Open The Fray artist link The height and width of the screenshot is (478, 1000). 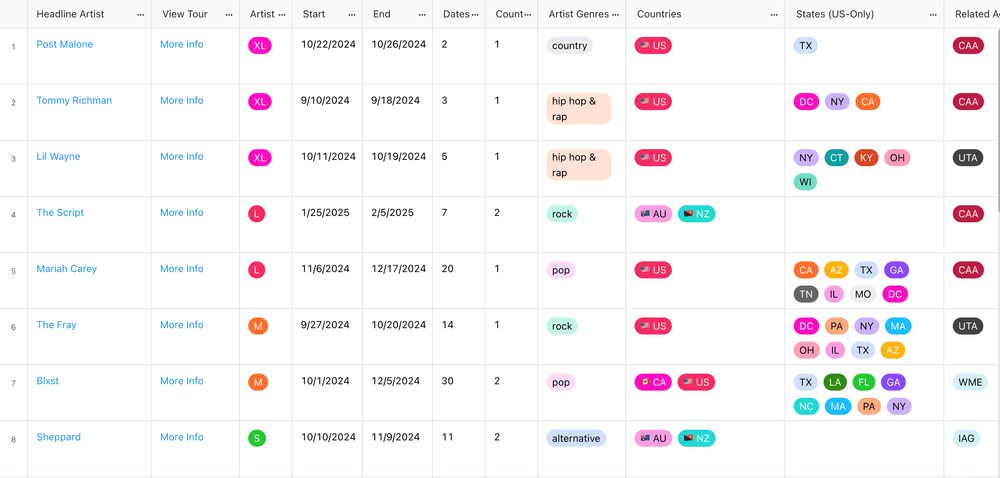click(56, 325)
